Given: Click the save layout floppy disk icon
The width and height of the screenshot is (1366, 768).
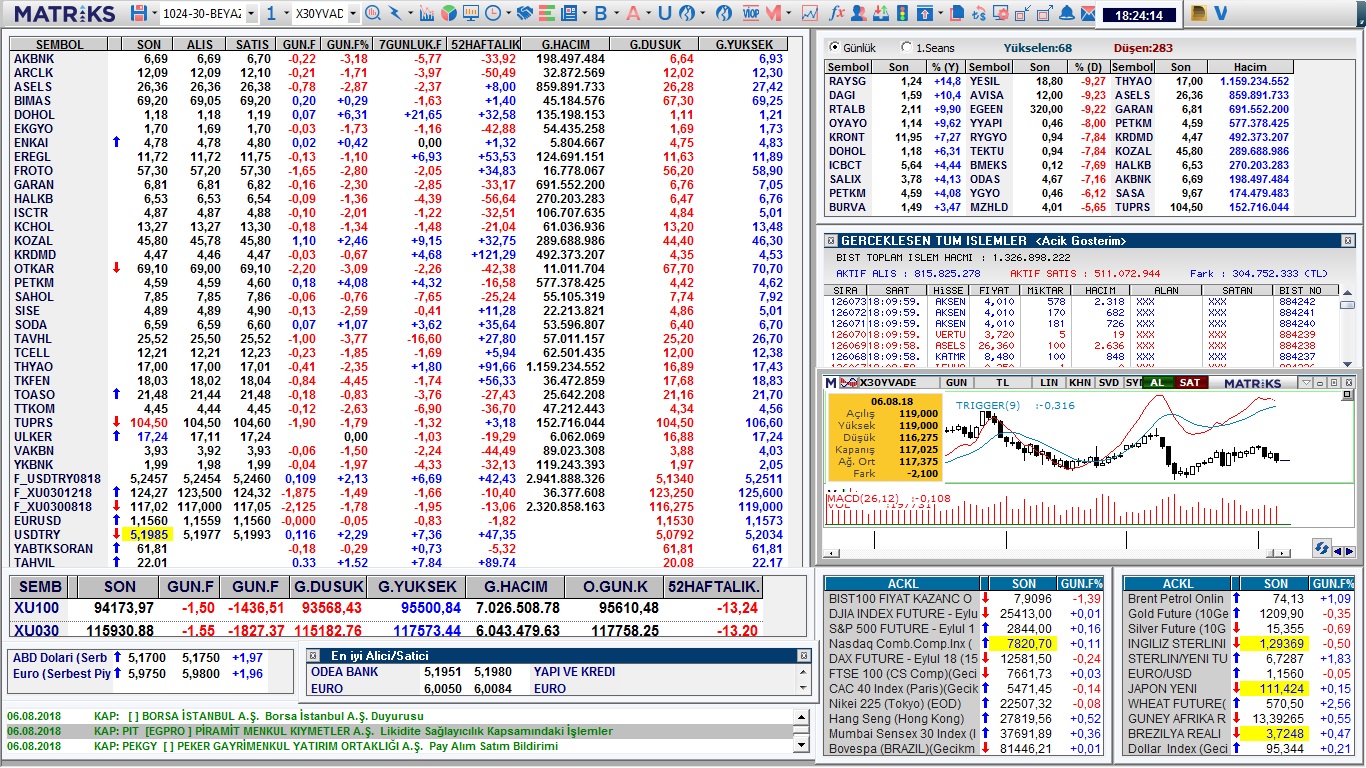Looking at the screenshot, I should point(138,13).
